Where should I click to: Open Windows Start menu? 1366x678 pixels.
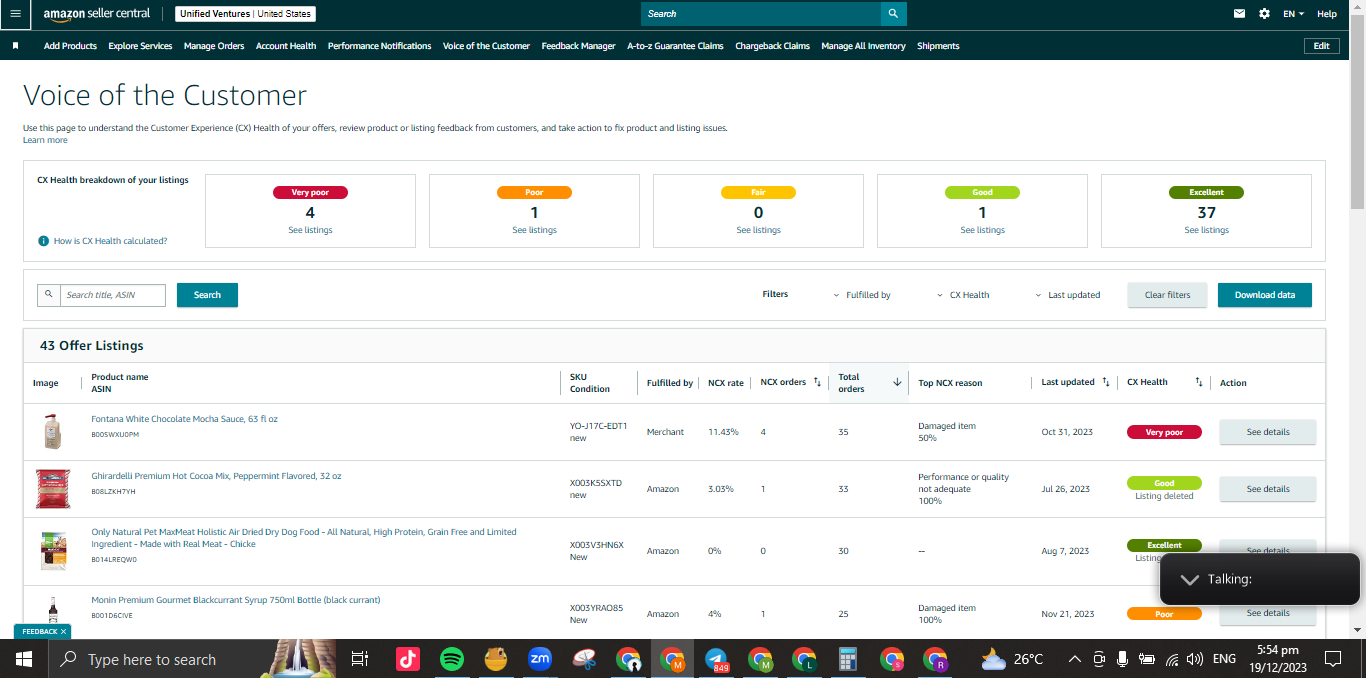(24, 659)
